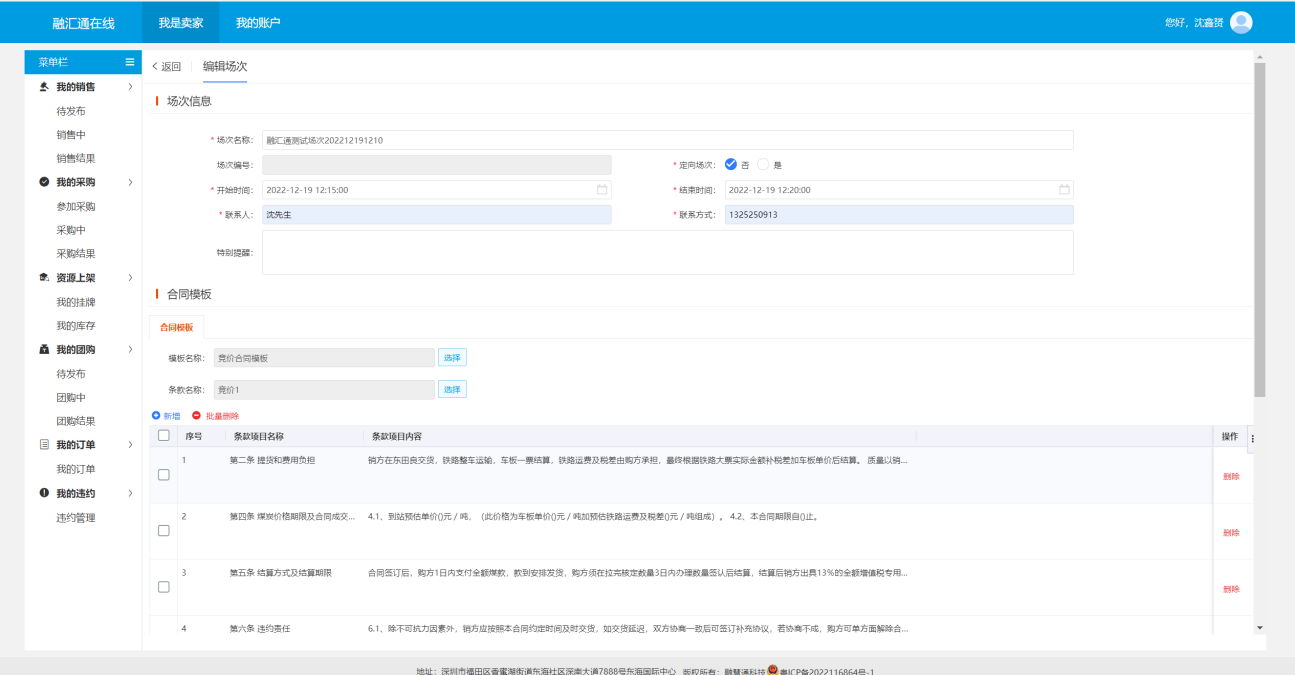Click the user avatar icon
1295x675 pixels.
click(1240, 23)
